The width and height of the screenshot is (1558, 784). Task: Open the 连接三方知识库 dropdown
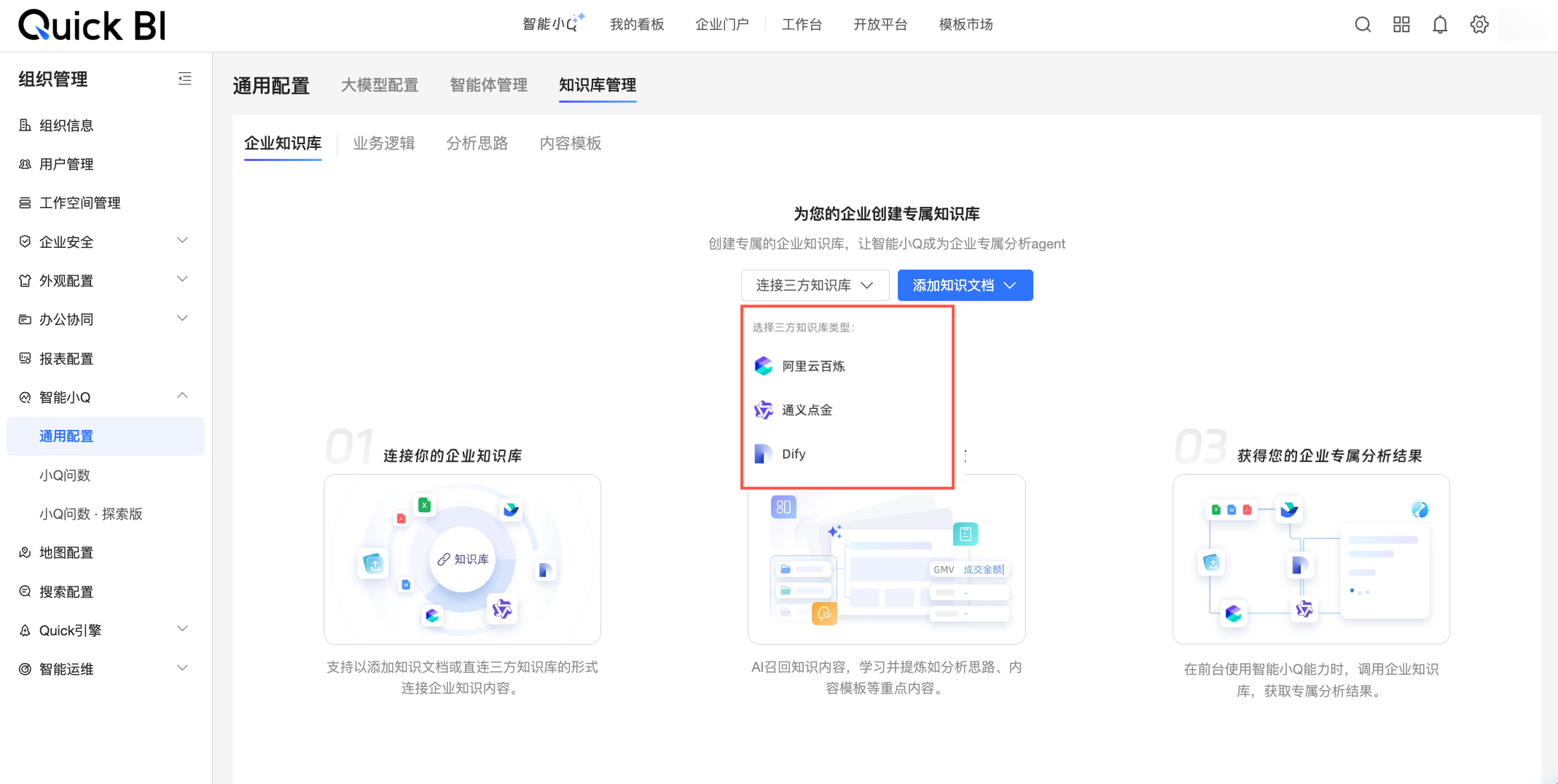[x=815, y=285]
